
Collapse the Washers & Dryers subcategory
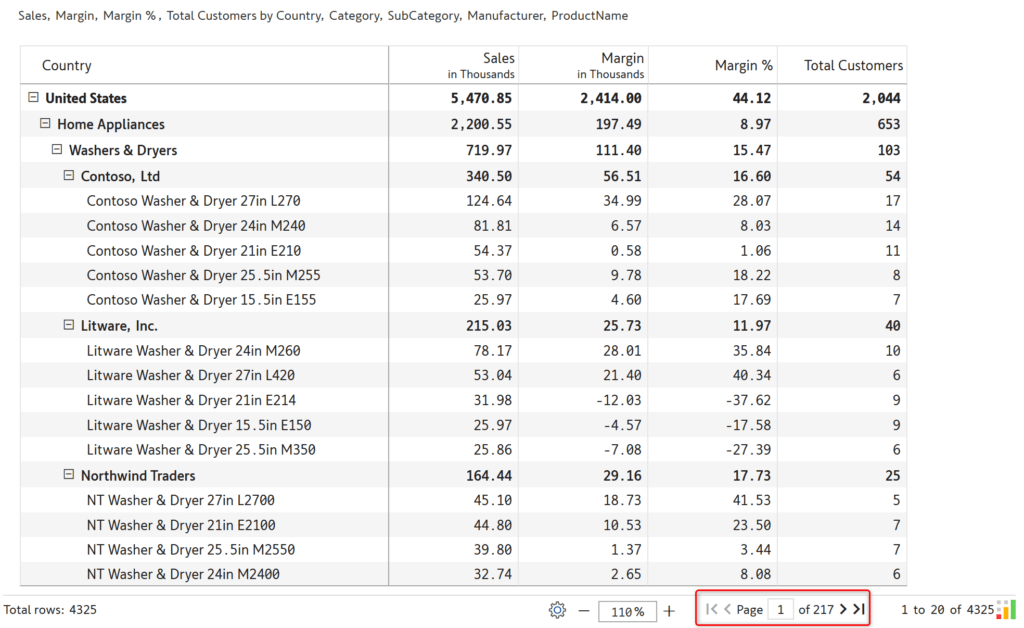pyautogui.click(x=56, y=149)
